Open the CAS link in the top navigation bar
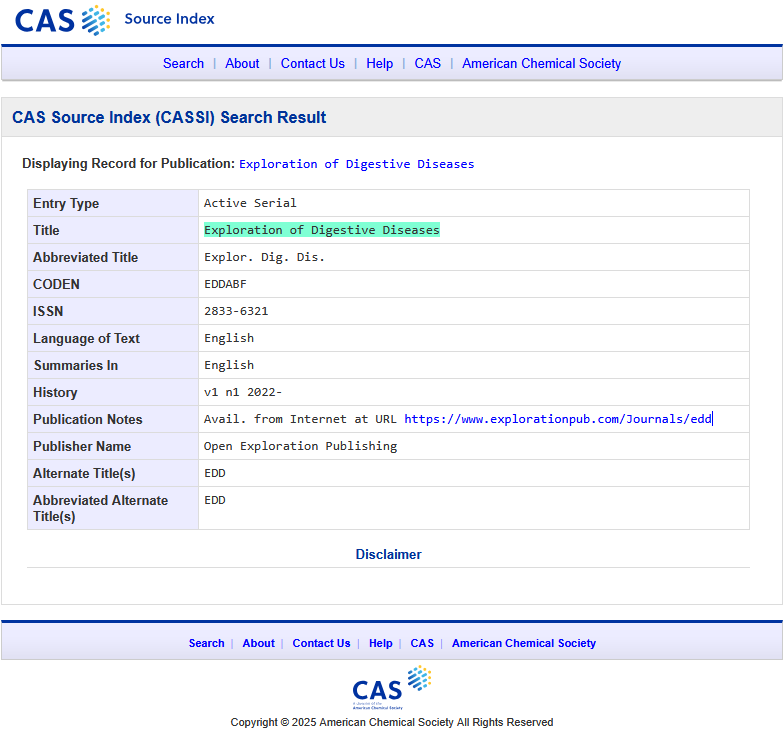 click(x=428, y=64)
